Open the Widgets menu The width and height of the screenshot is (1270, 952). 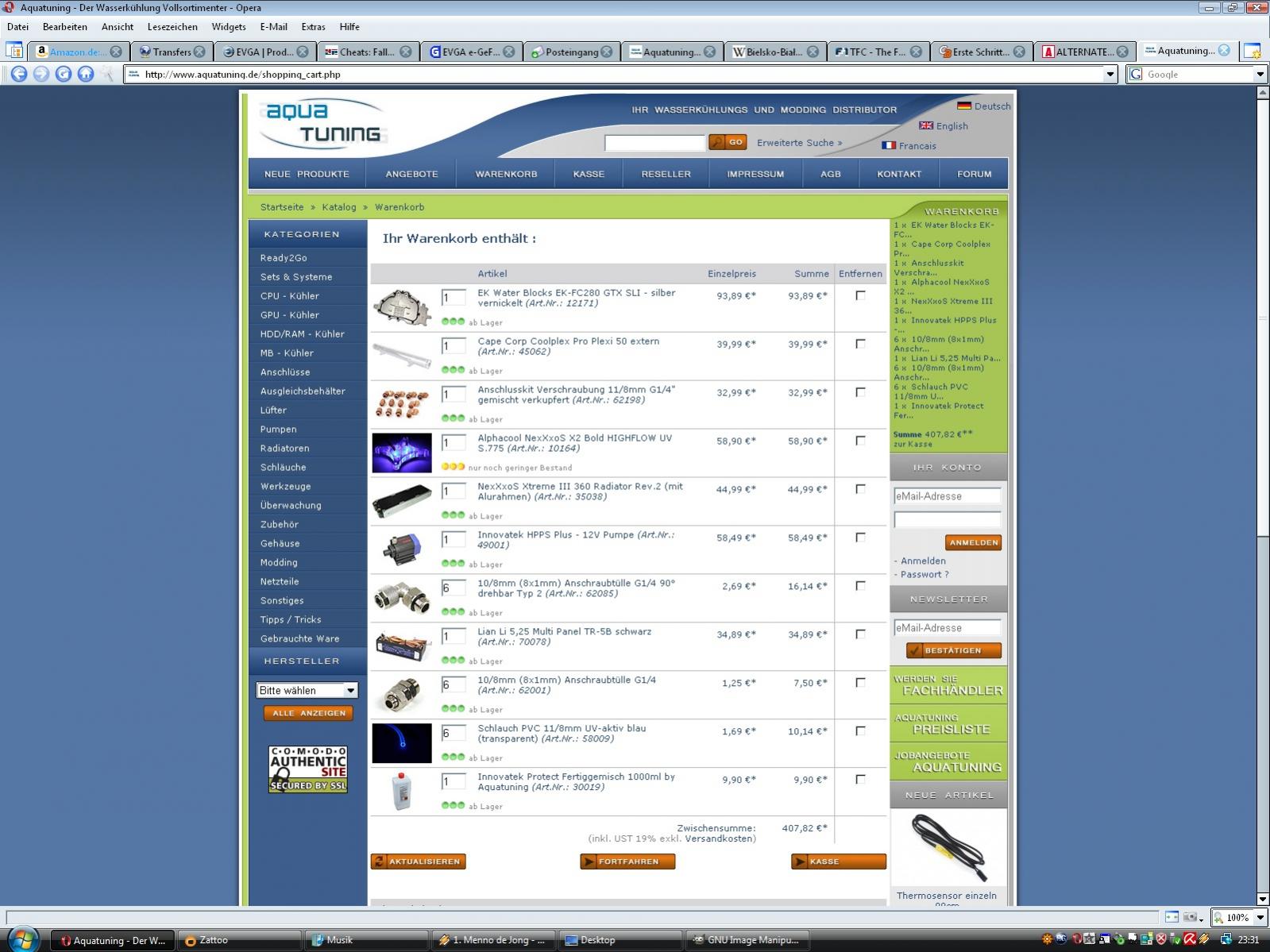coord(229,27)
